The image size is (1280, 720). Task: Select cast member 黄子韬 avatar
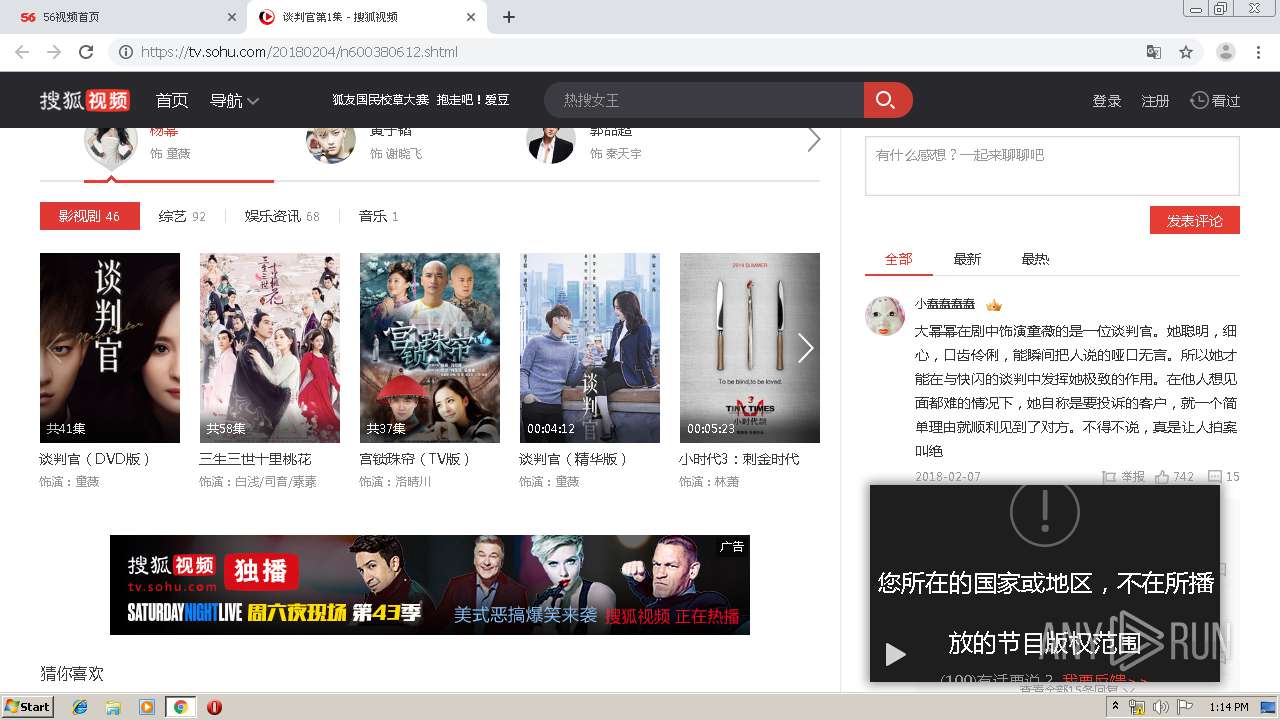[x=331, y=145]
